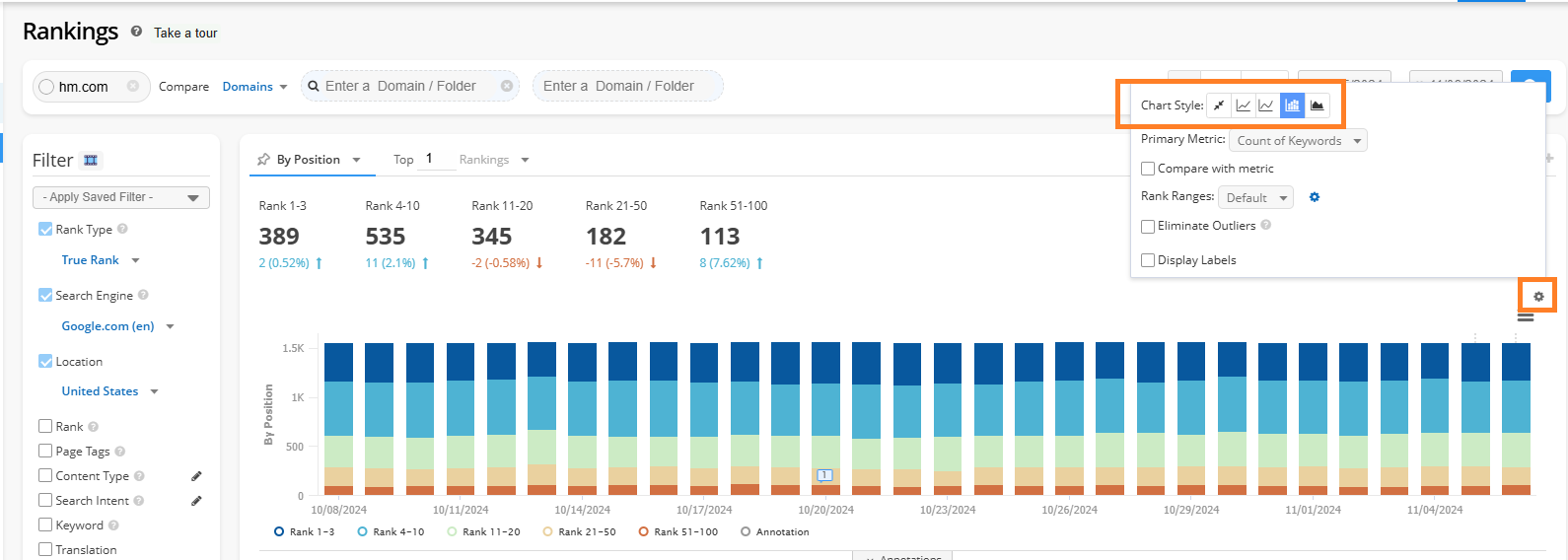Enable Compare with metric checkbox
The width and height of the screenshot is (1568, 560).
1148,169
